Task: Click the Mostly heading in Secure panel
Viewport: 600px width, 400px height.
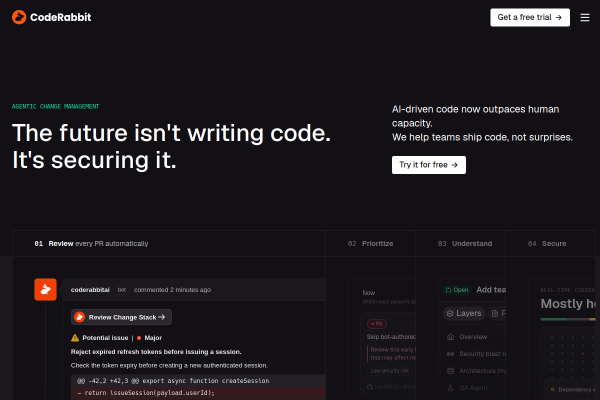Action: point(568,304)
